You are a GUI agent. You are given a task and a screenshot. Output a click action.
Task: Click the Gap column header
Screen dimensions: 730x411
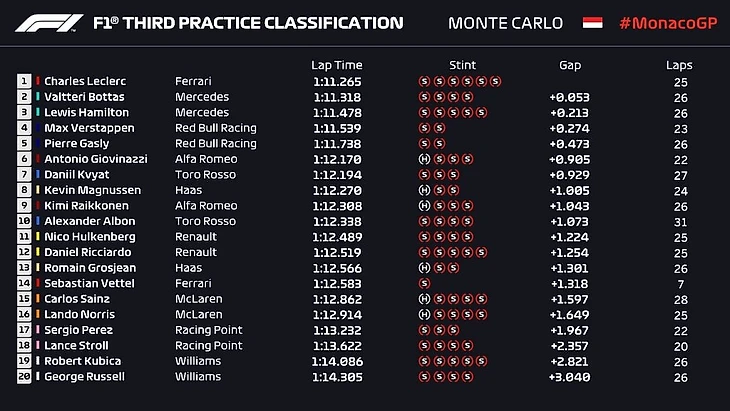[570, 65]
